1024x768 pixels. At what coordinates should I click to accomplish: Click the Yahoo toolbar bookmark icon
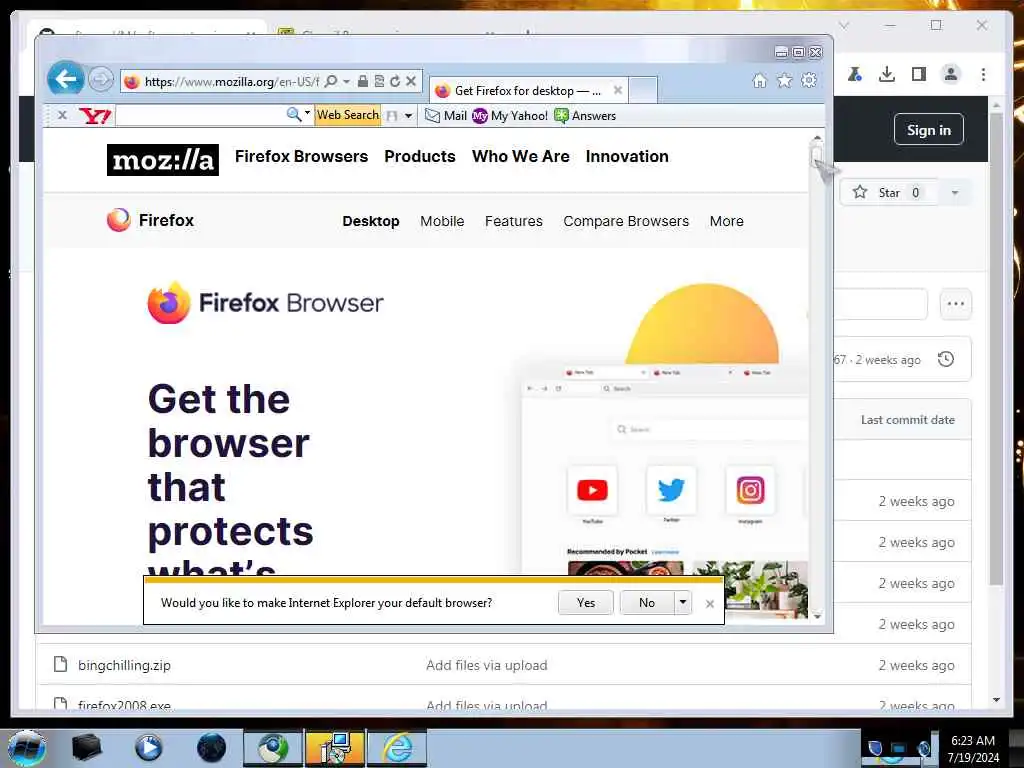tap(392, 116)
